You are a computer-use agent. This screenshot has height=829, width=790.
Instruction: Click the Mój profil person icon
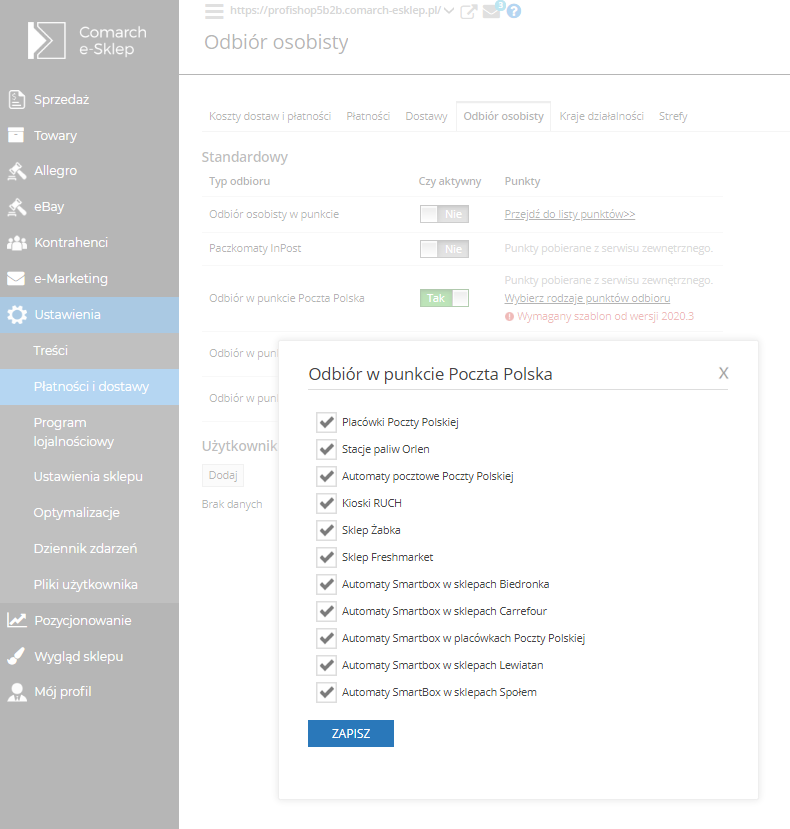pos(17,692)
